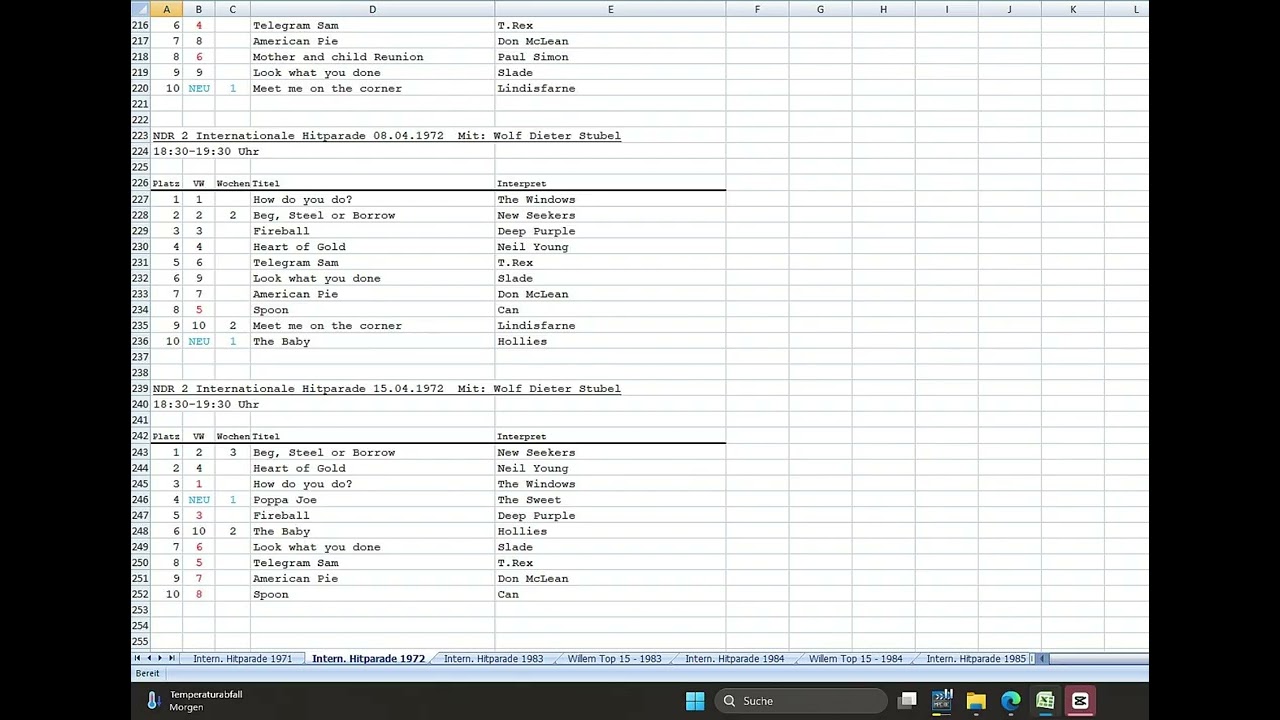Screen dimensions: 1280x720
Task: Click the taskbar Suche search box
Action: tap(800, 701)
